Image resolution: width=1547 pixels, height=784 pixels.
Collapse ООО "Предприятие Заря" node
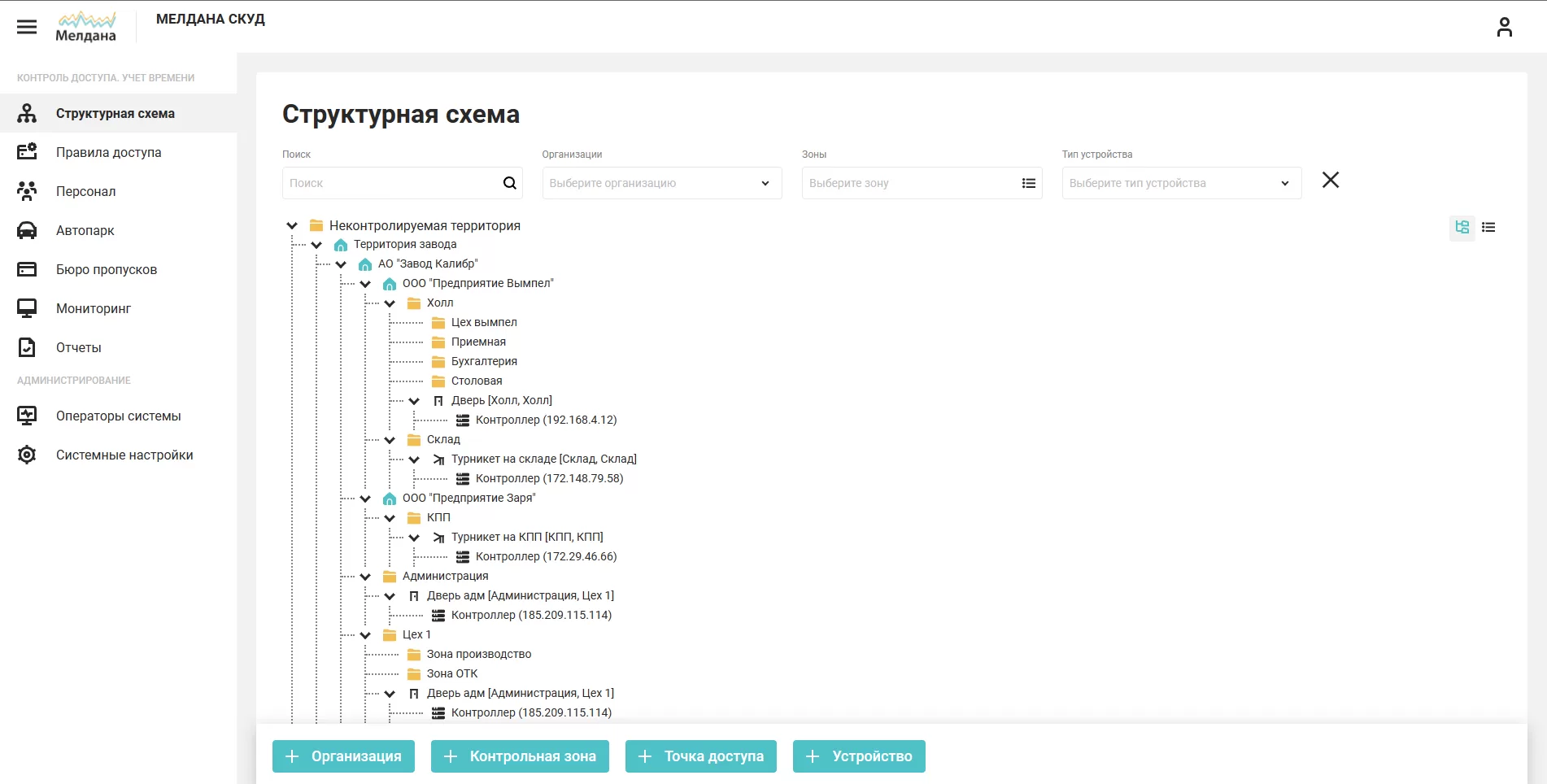tap(365, 499)
